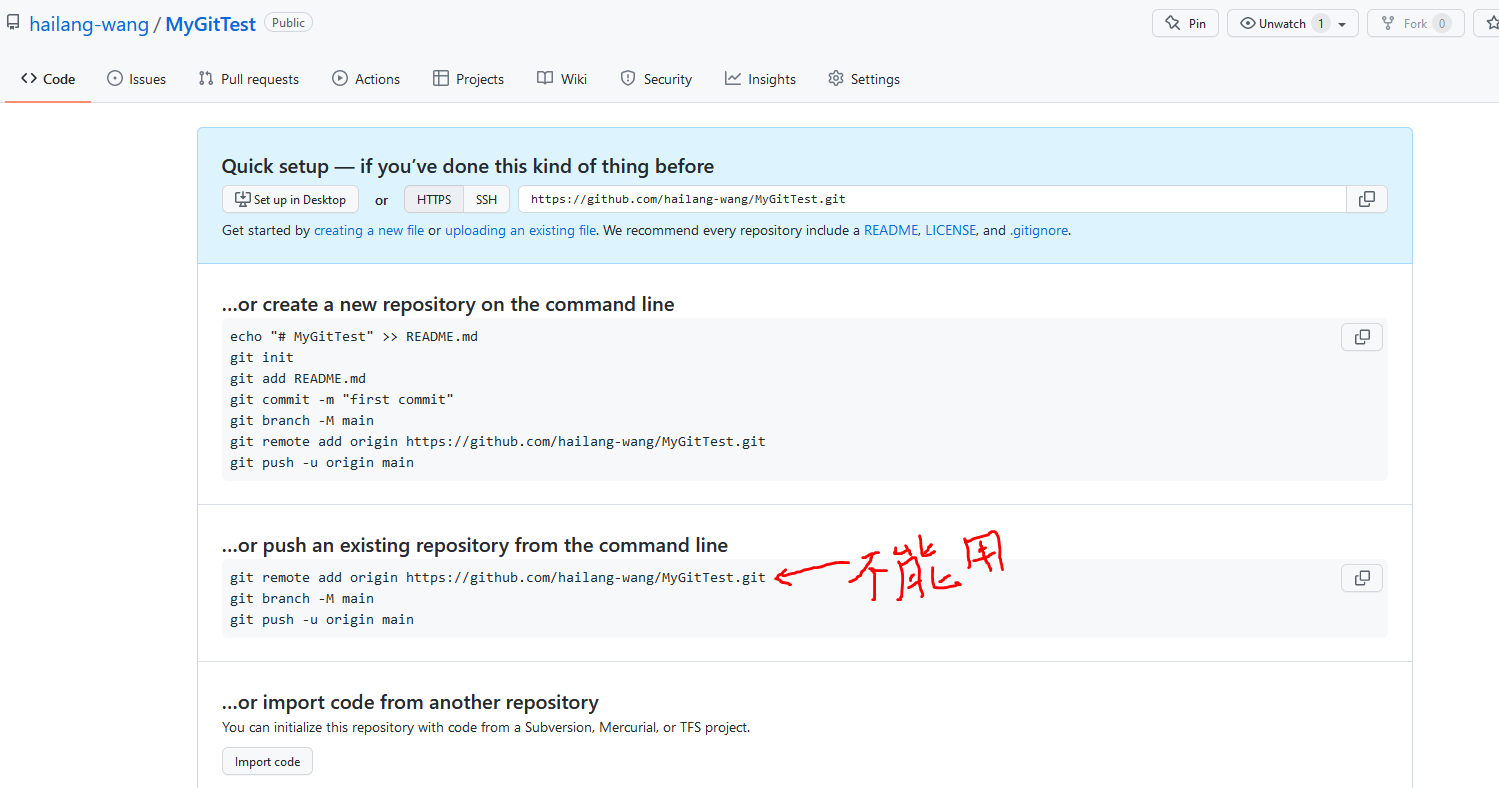Pin the MyGitTest repository
Screen dimensions: 1499x788
(x=1185, y=23)
